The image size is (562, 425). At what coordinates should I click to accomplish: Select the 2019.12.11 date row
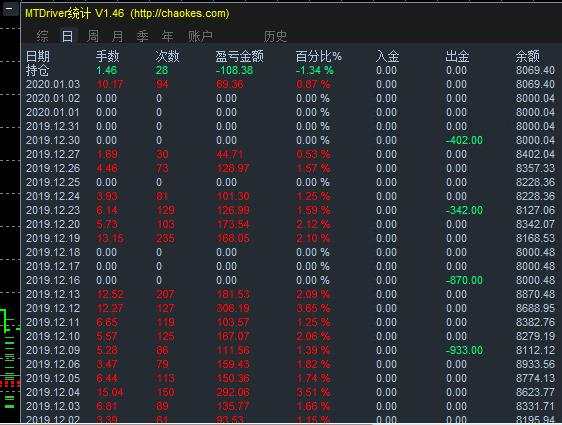click(53, 322)
